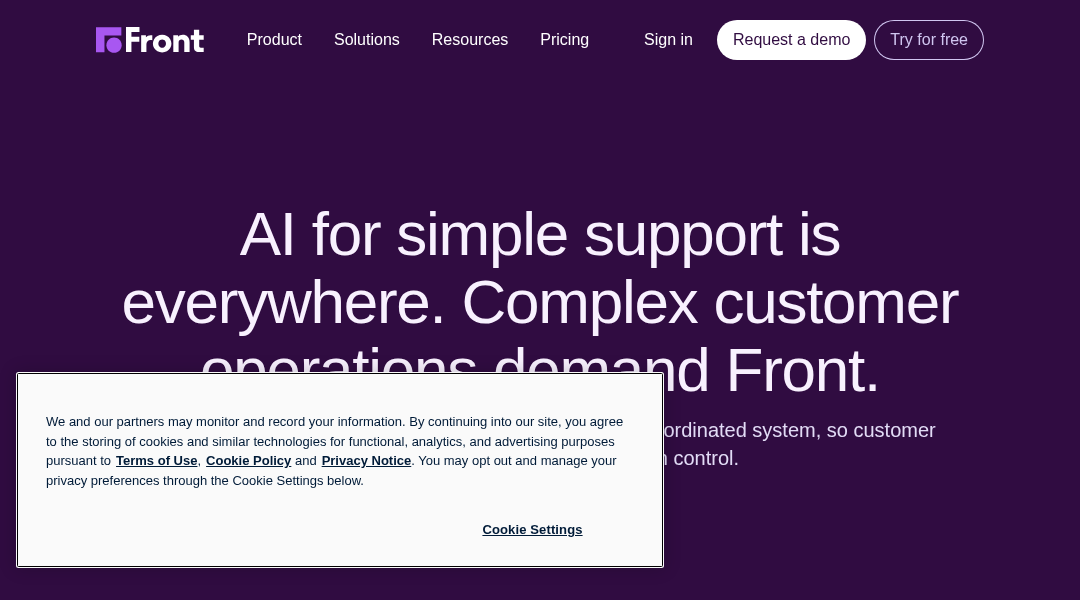Click the Request a demo button
Screen dimensions: 1080x600
coord(791,40)
